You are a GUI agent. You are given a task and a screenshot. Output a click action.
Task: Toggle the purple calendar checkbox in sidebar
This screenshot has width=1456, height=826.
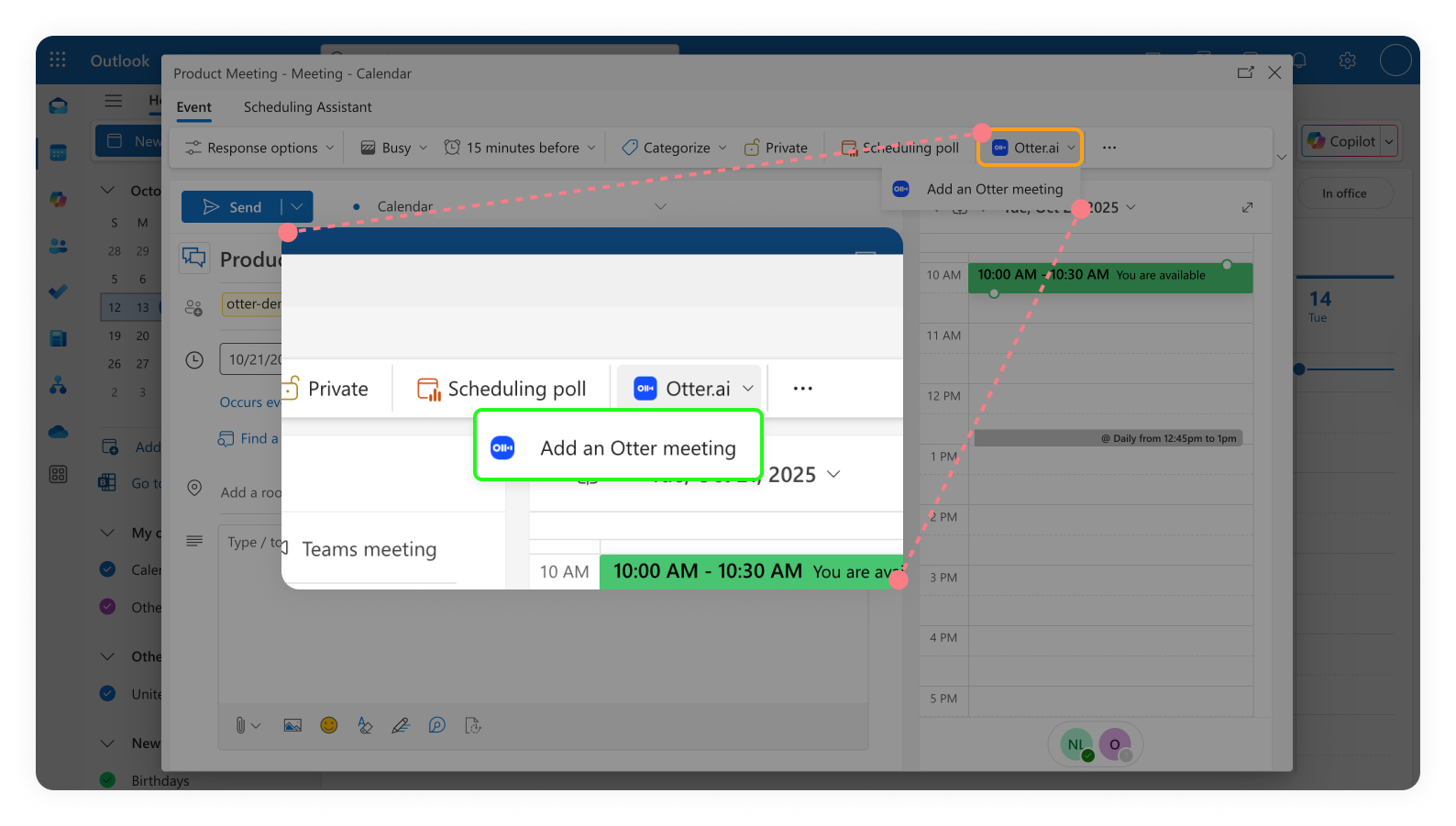pyautogui.click(x=108, y=607)
